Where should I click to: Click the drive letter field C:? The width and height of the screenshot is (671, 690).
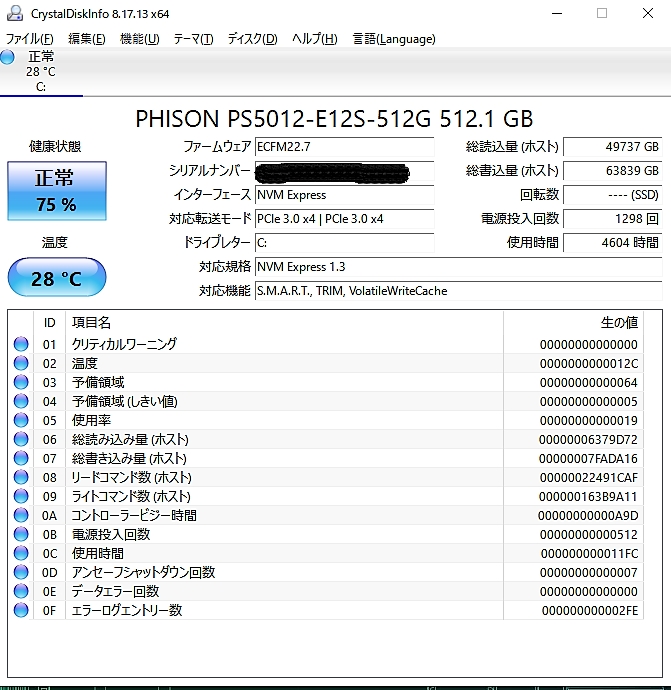(344, 242)
